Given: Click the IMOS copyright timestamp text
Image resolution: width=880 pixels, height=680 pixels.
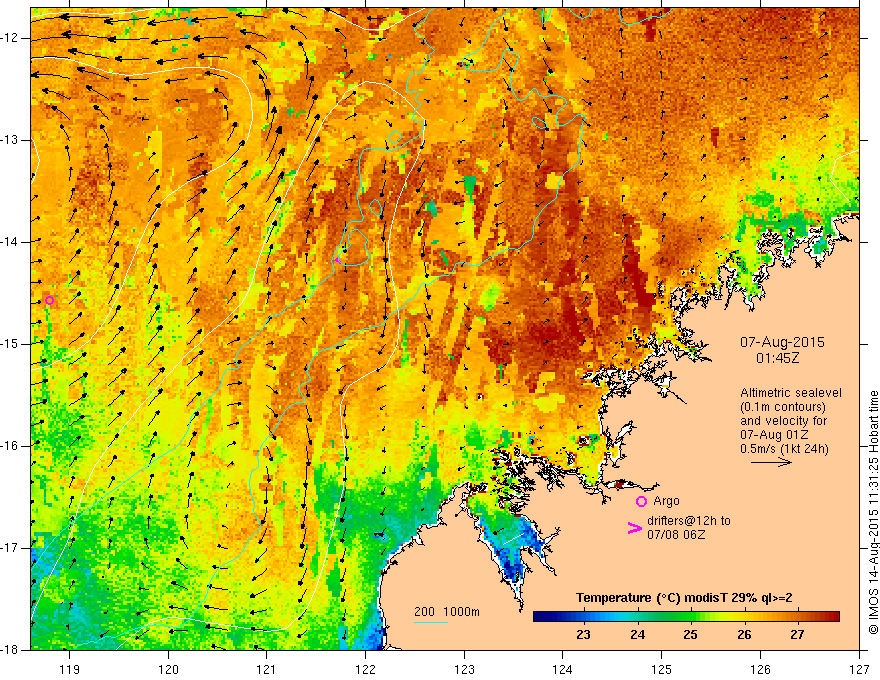Looking at the screenshot, I should coord(873,513).
